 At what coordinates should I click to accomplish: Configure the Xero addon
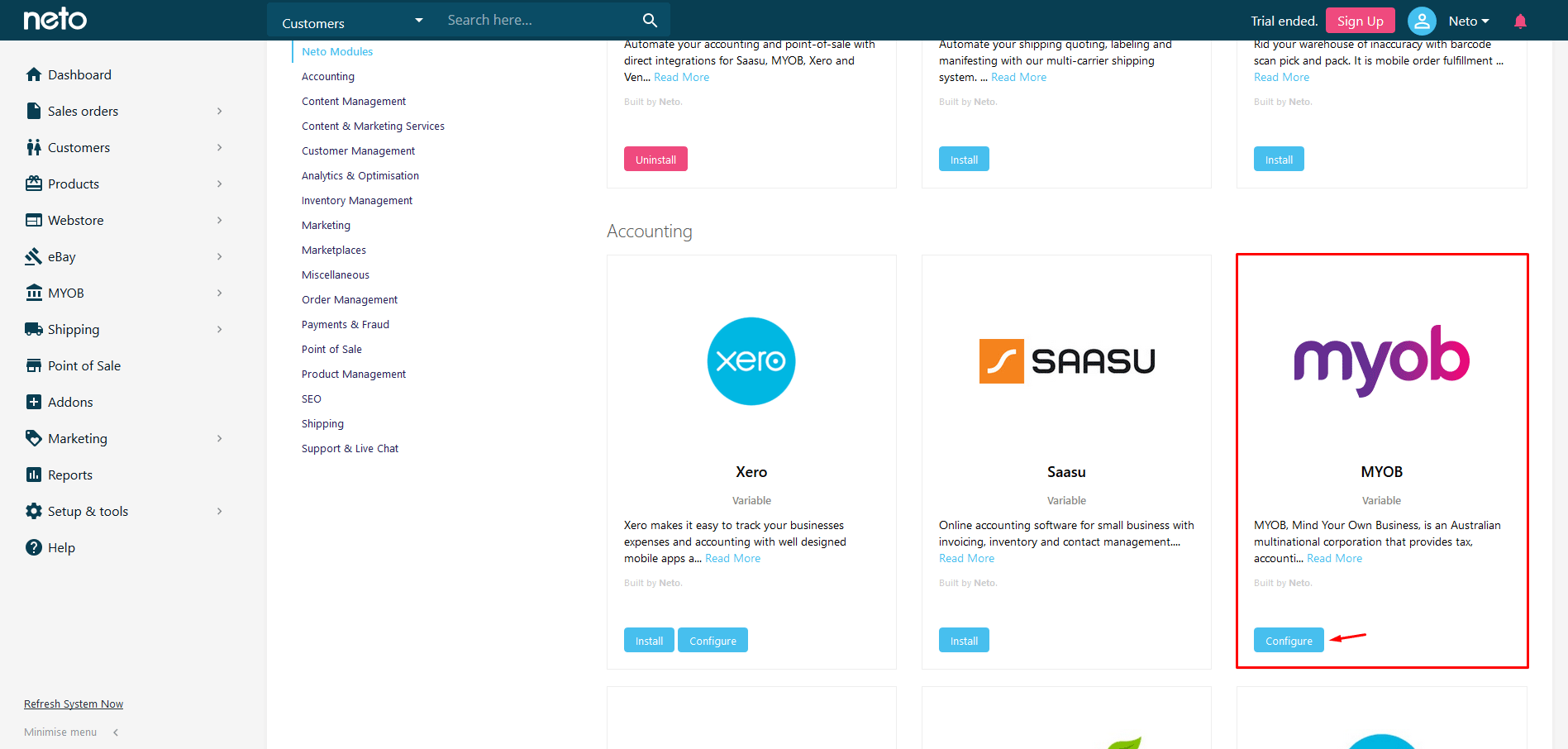pos(713,640)
